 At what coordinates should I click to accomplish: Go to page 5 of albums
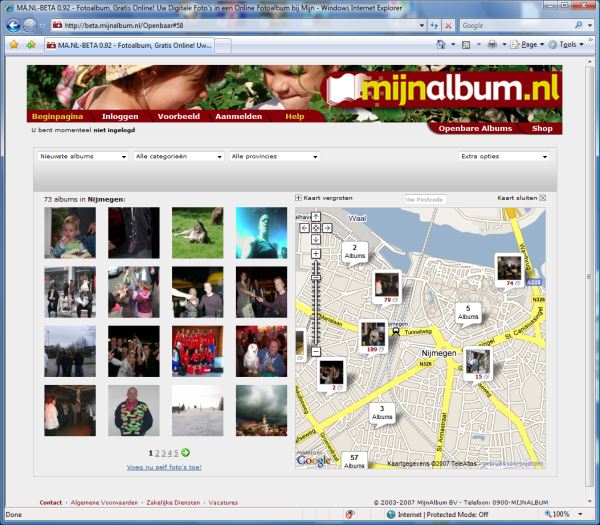[x=176, y=453]
